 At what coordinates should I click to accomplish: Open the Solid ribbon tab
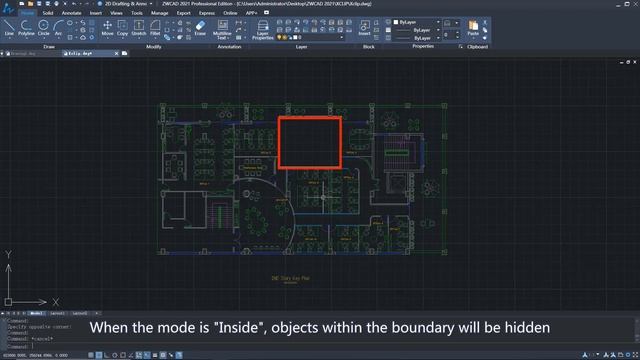(48, 13)
